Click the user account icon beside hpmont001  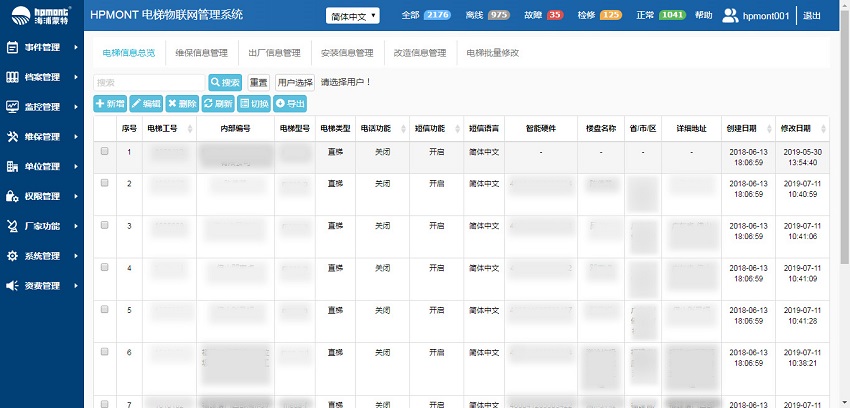(x=730, y=15)
